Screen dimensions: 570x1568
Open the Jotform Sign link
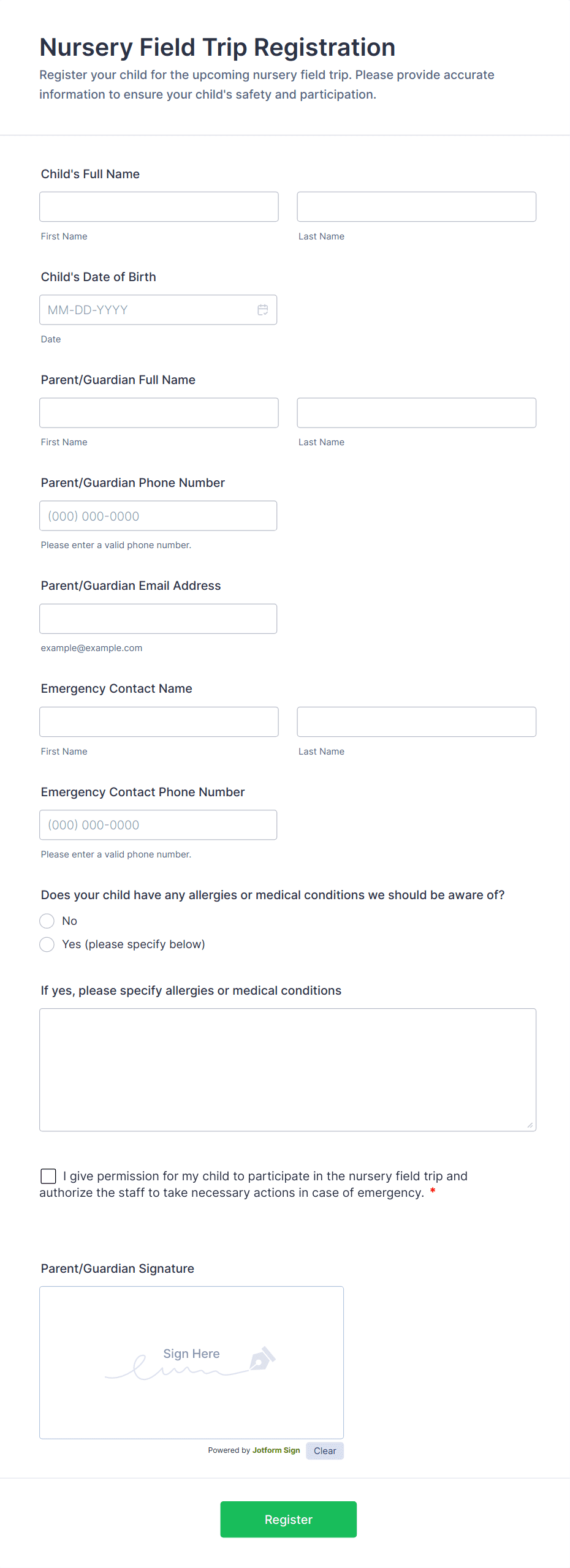tap(276, 1450)
